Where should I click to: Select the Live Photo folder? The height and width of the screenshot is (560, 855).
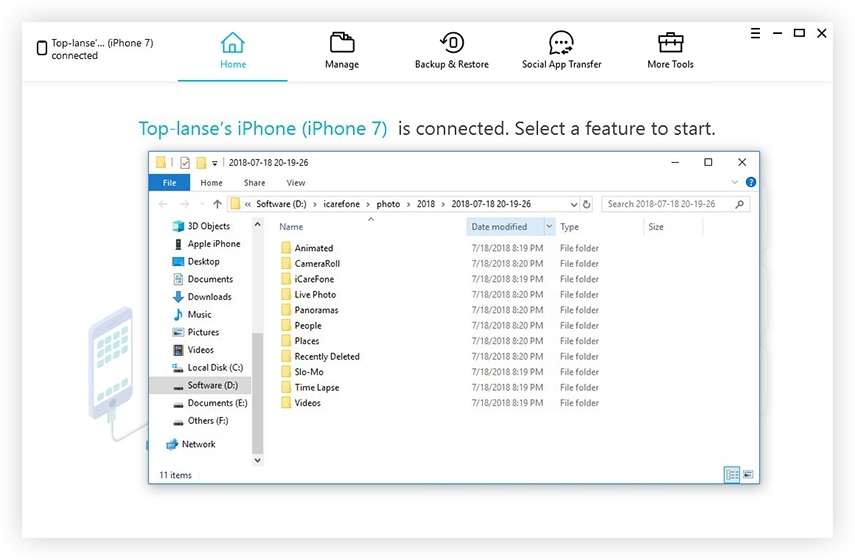pos(309,294)
